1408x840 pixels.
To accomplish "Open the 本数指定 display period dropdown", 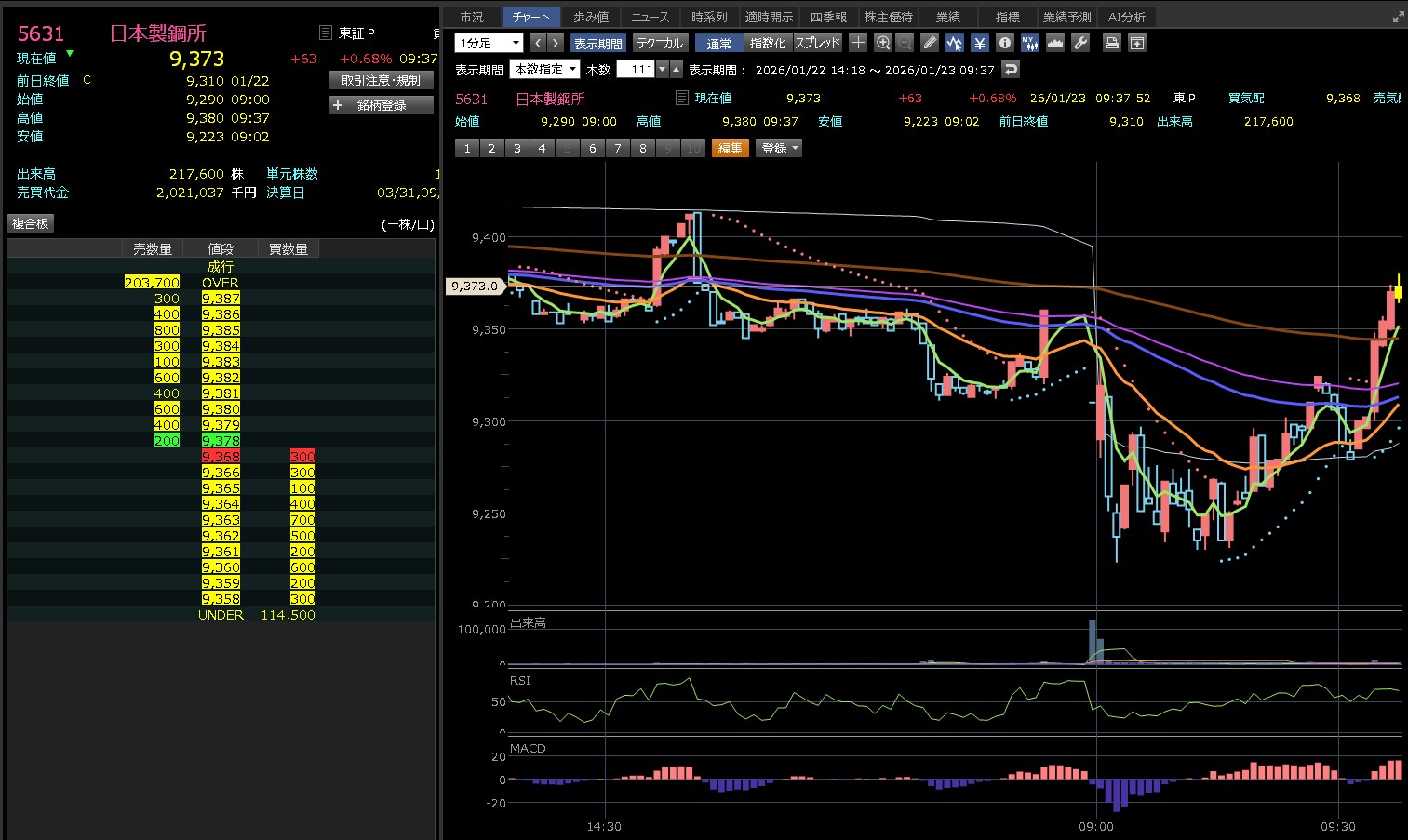I will 544,69.
